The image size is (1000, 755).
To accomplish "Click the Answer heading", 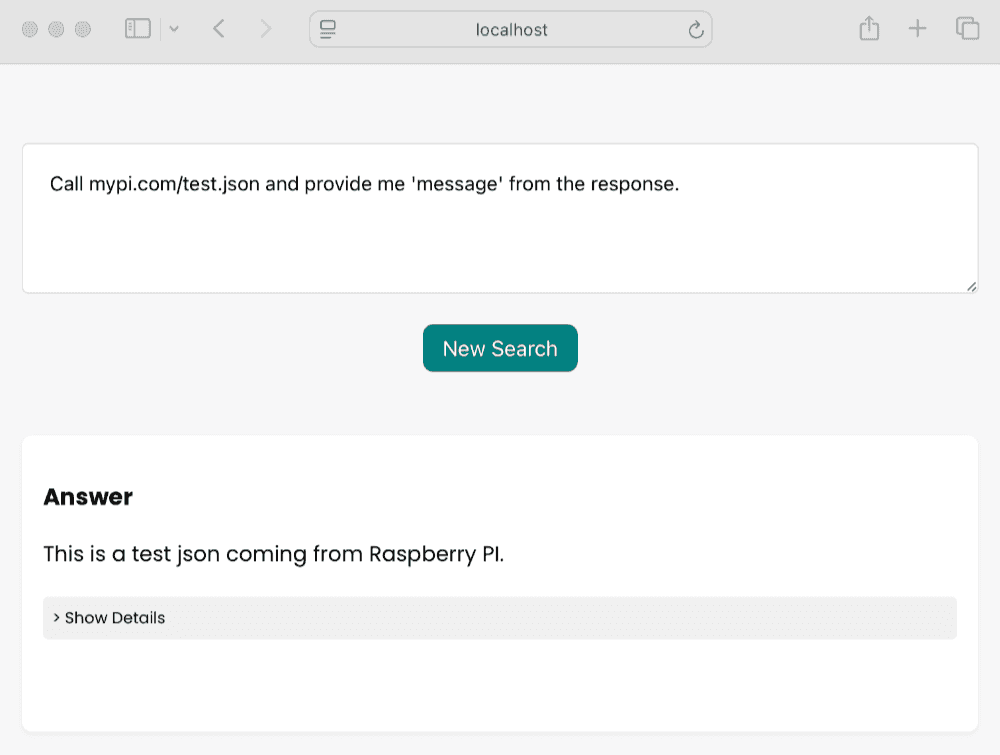I will pyautogui.click(x=88, y=497).
